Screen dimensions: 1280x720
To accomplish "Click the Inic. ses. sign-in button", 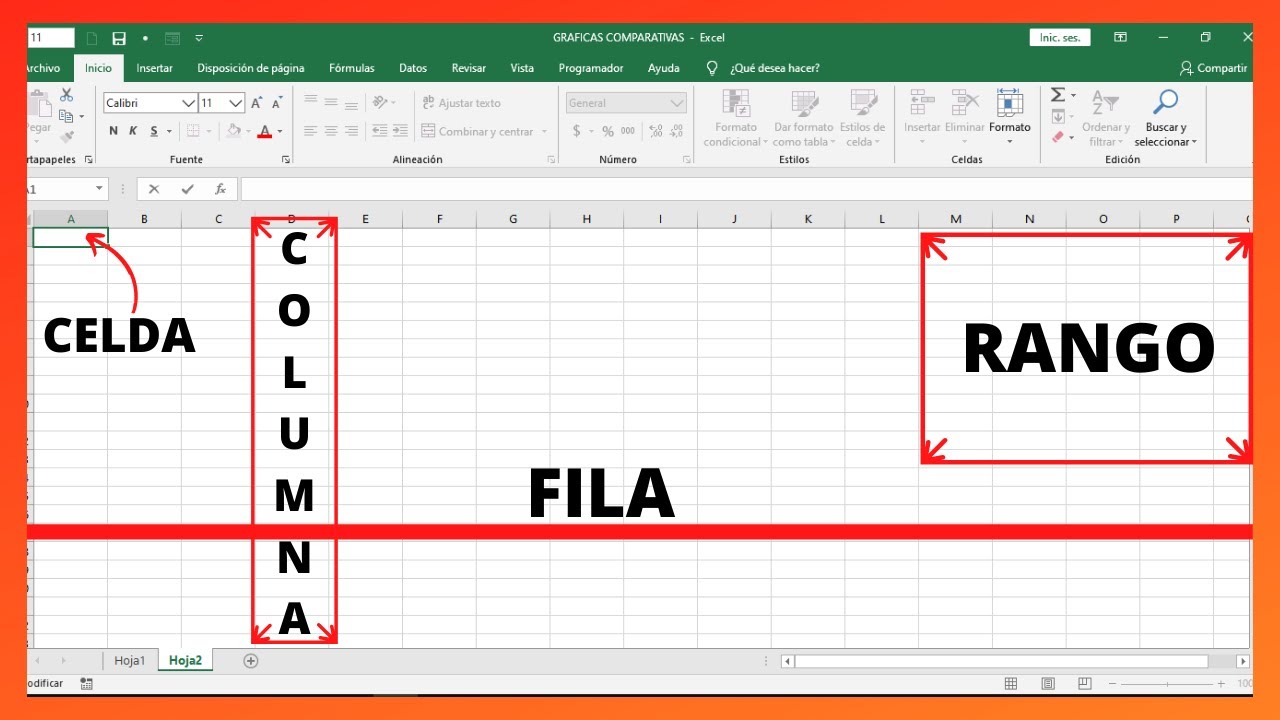I will pos(1060,37).
